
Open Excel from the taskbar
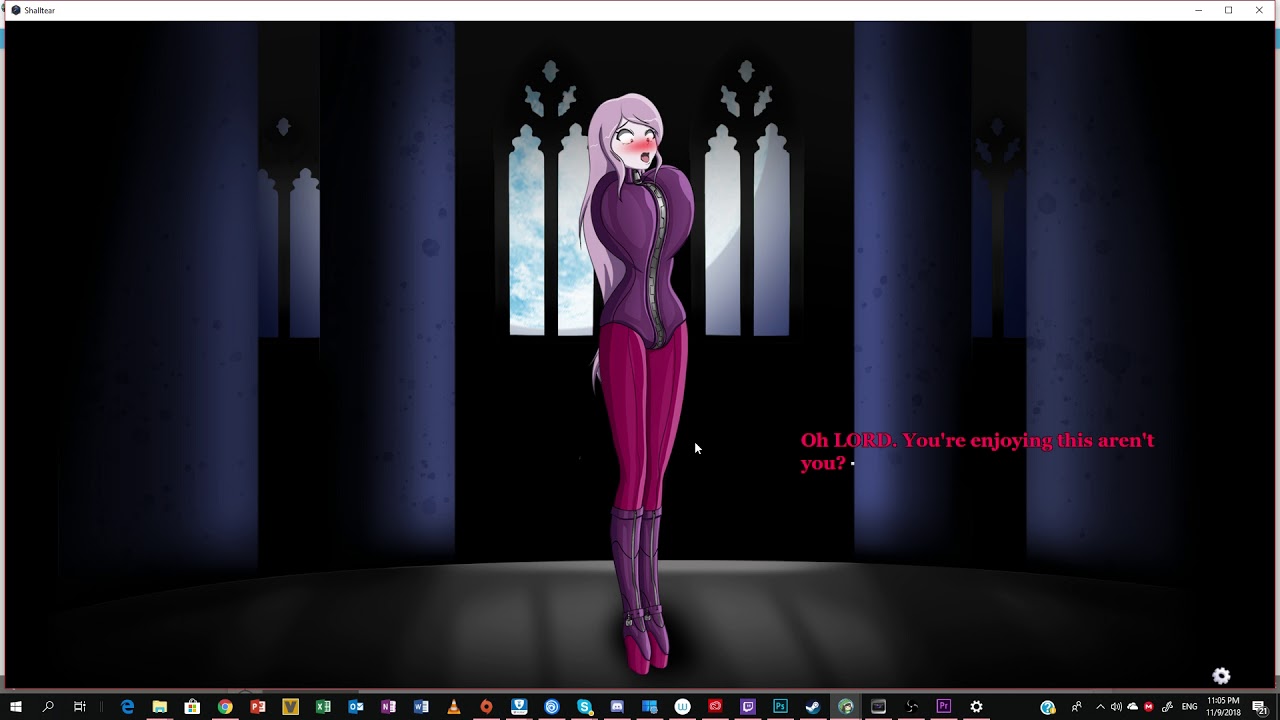click(323, 707)
